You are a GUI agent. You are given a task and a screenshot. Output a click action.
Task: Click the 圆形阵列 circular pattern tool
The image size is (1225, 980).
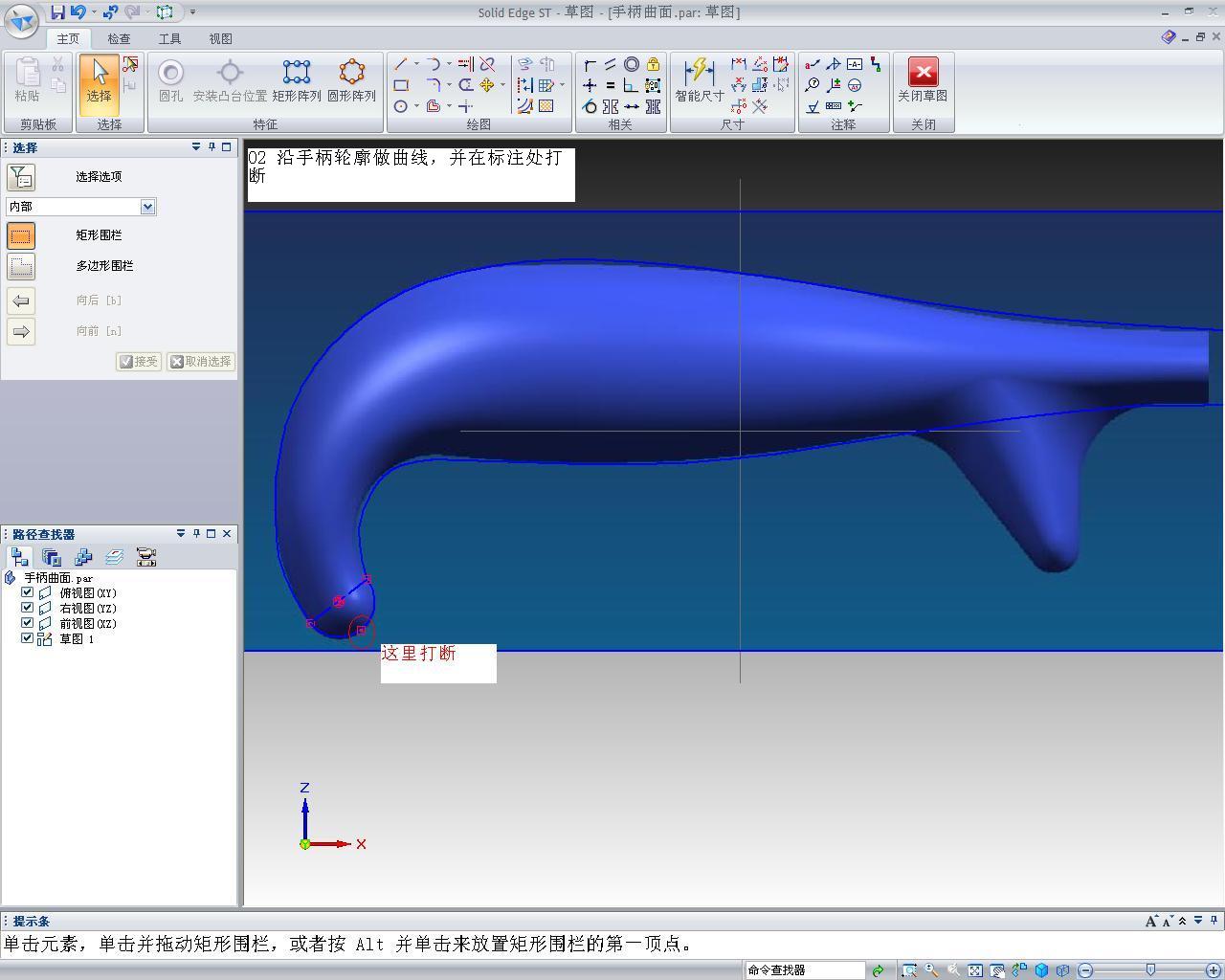click(351, 80)
